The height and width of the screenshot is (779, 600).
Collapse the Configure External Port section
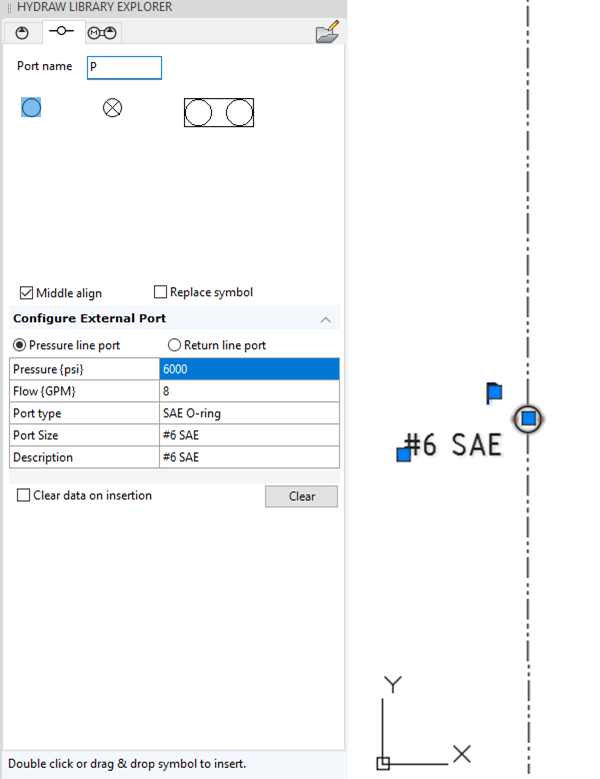[325, 319]
